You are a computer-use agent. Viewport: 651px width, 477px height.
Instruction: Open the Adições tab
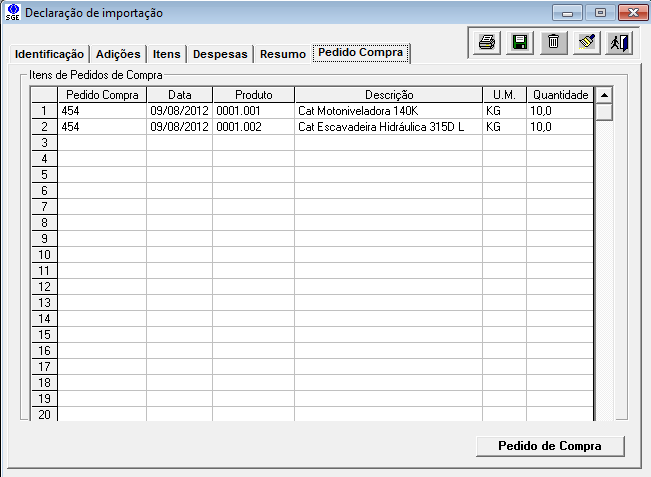[x=118, y=54]
